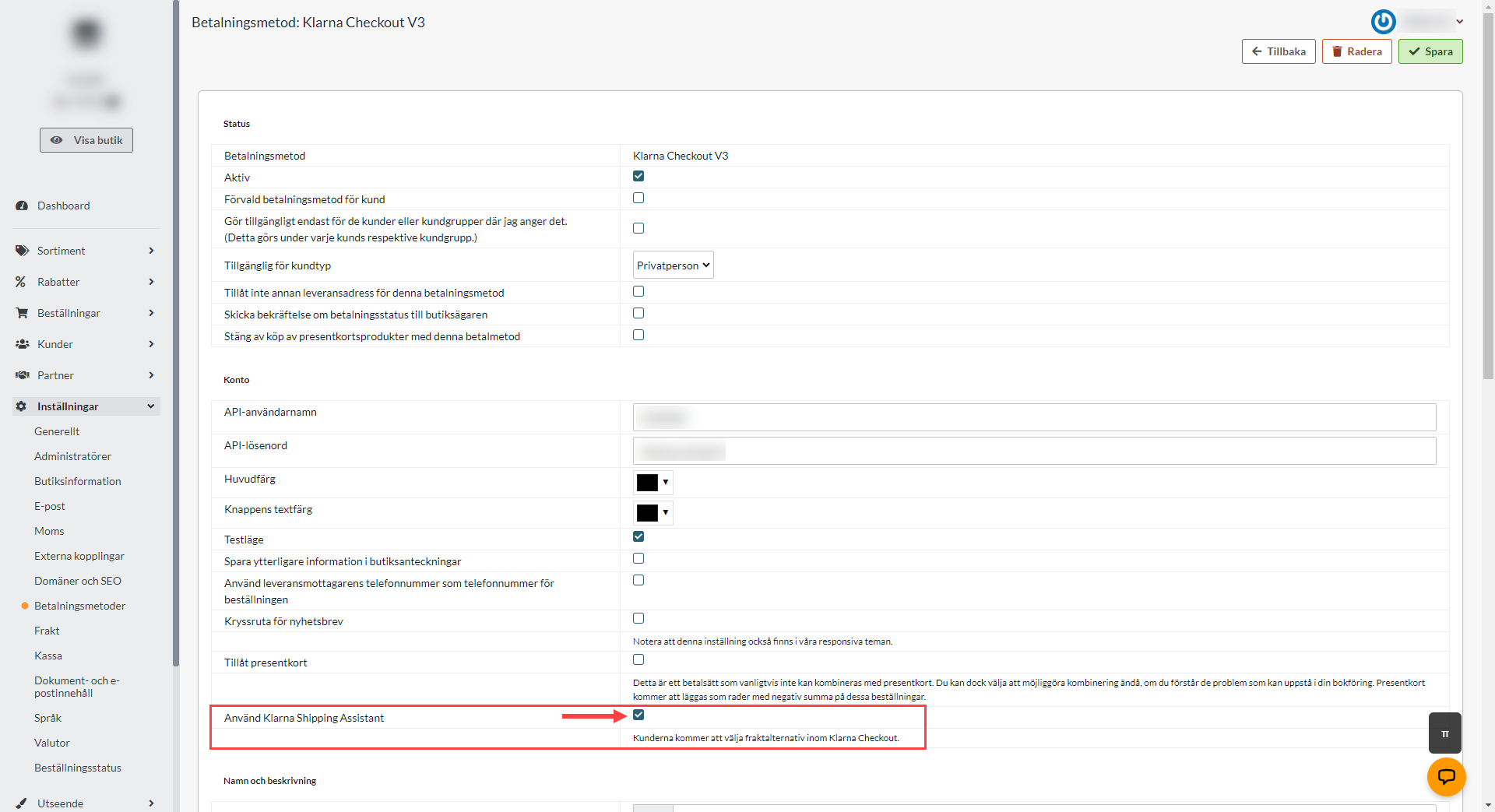This screenshot has width=1495, height=812.
Task: Check Spara ytterligare information i butiksanteckningar
Action: tap(638, 558)
